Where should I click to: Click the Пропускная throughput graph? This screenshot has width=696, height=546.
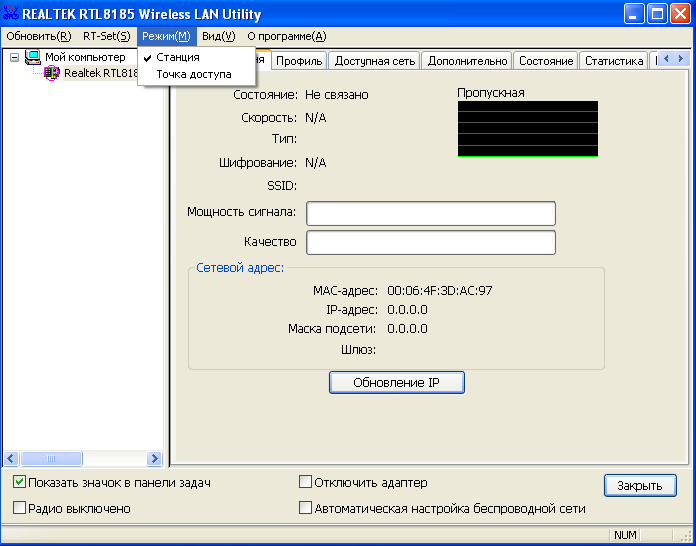(x=528, y=129)
